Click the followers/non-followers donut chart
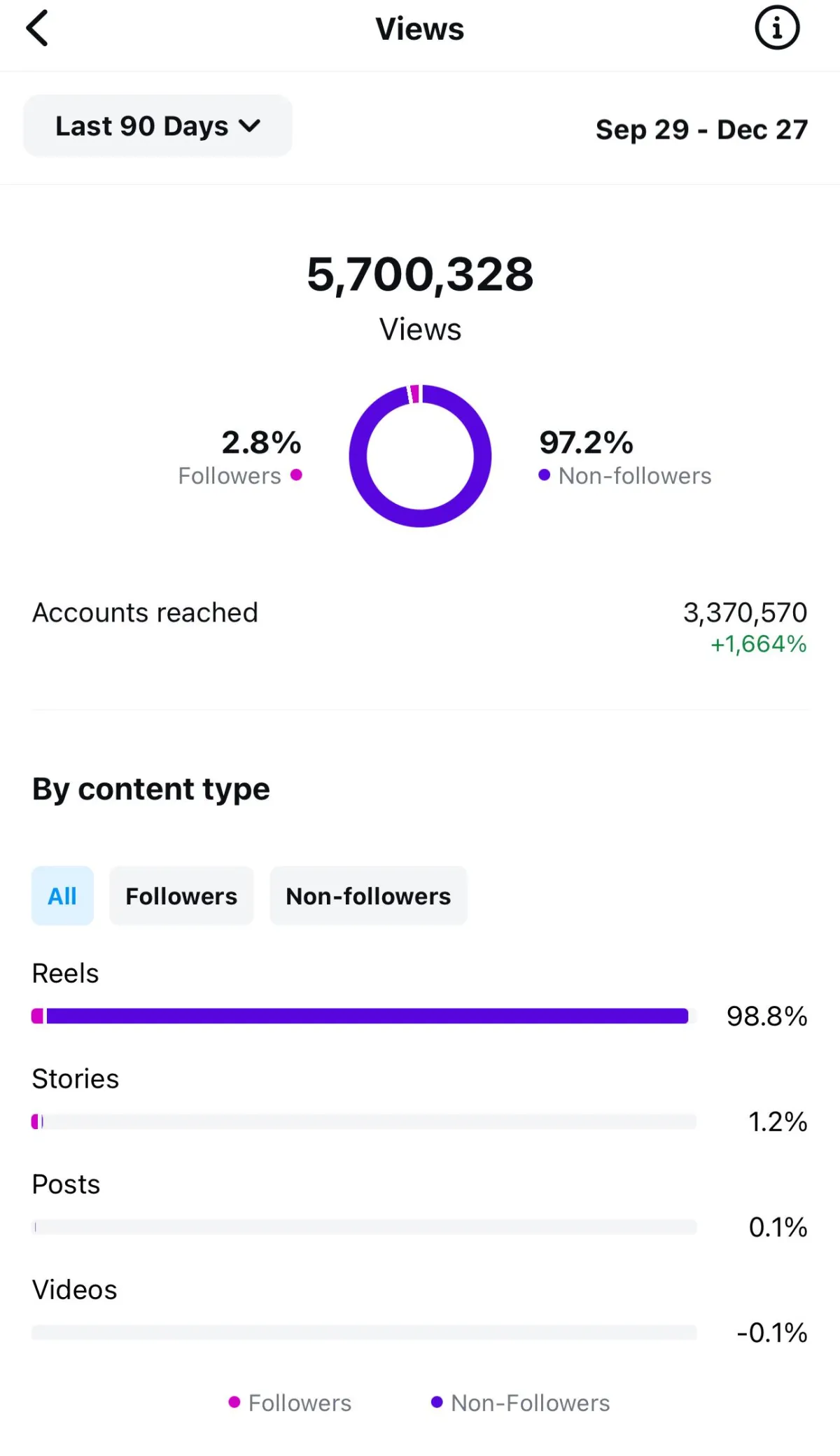The height and width of the screenshot is (1456, 840). 420,456
